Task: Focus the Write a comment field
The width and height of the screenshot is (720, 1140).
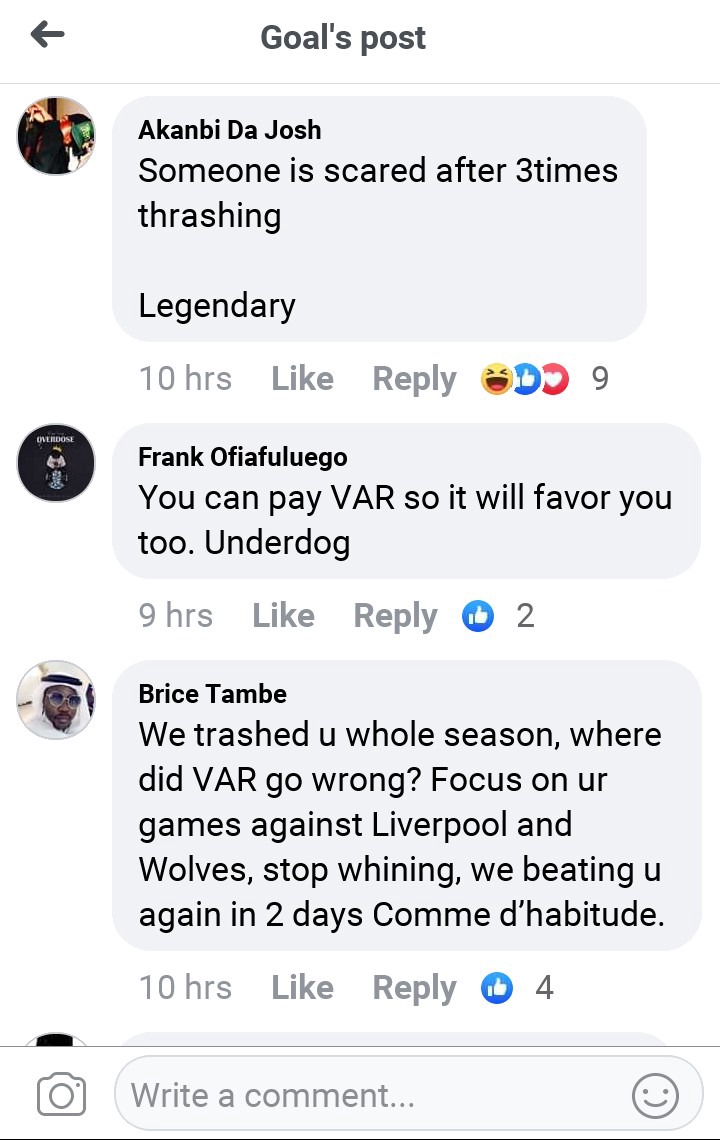Action: click(x=409, y=1094)
